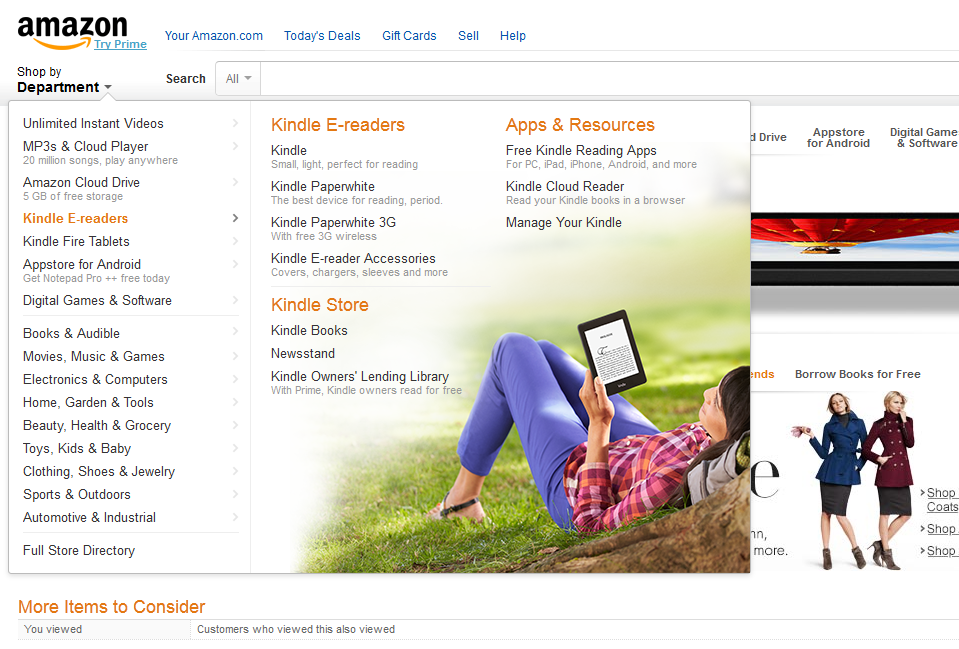Click into the search input field
Viewport: 959px width, 649px height.
tap(610, 78)
